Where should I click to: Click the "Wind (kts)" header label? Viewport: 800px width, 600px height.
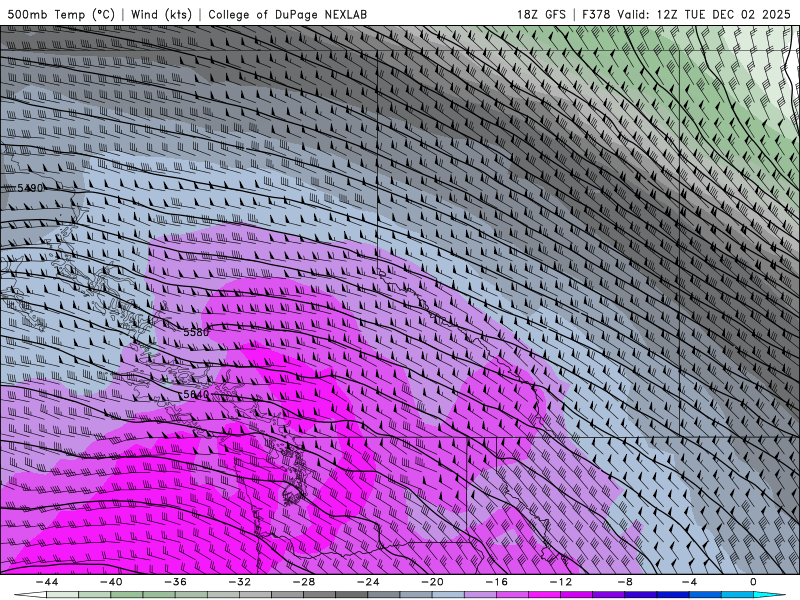coord(161,14)
